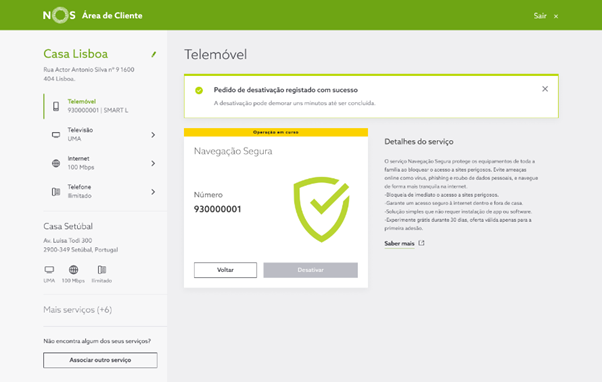Click the Telemóvel page heading

215,55
